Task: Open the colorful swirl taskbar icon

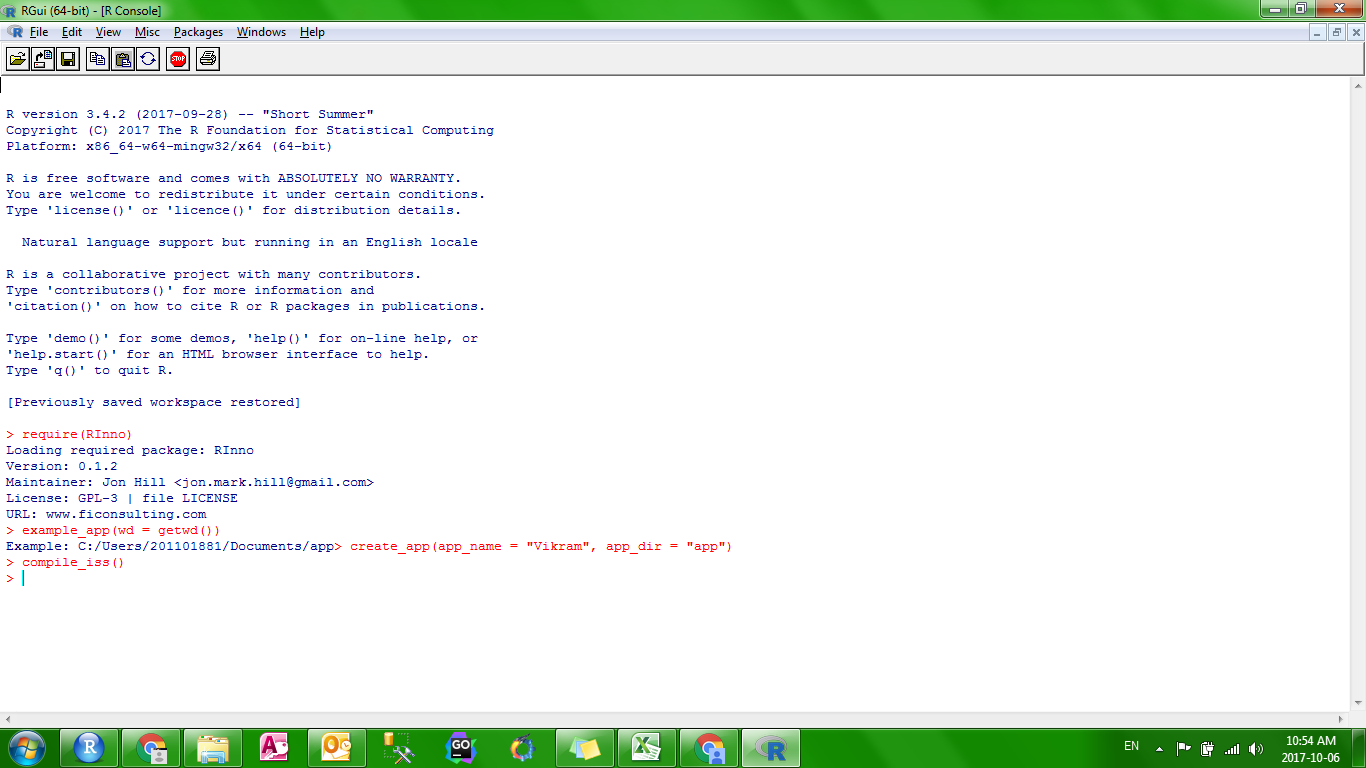Action: pos(523,748)
